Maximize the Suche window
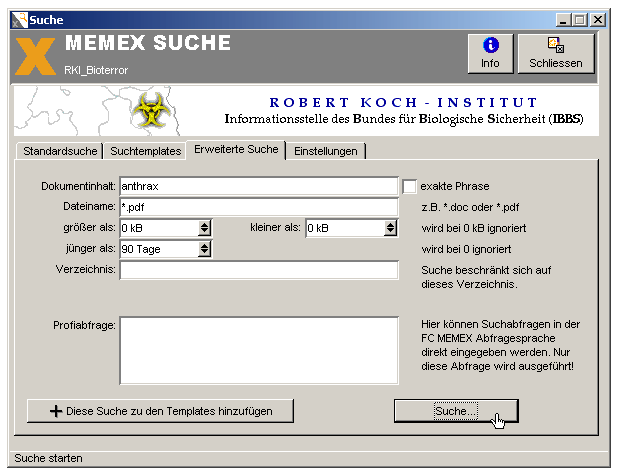622x475 pixels. point(580,20)
